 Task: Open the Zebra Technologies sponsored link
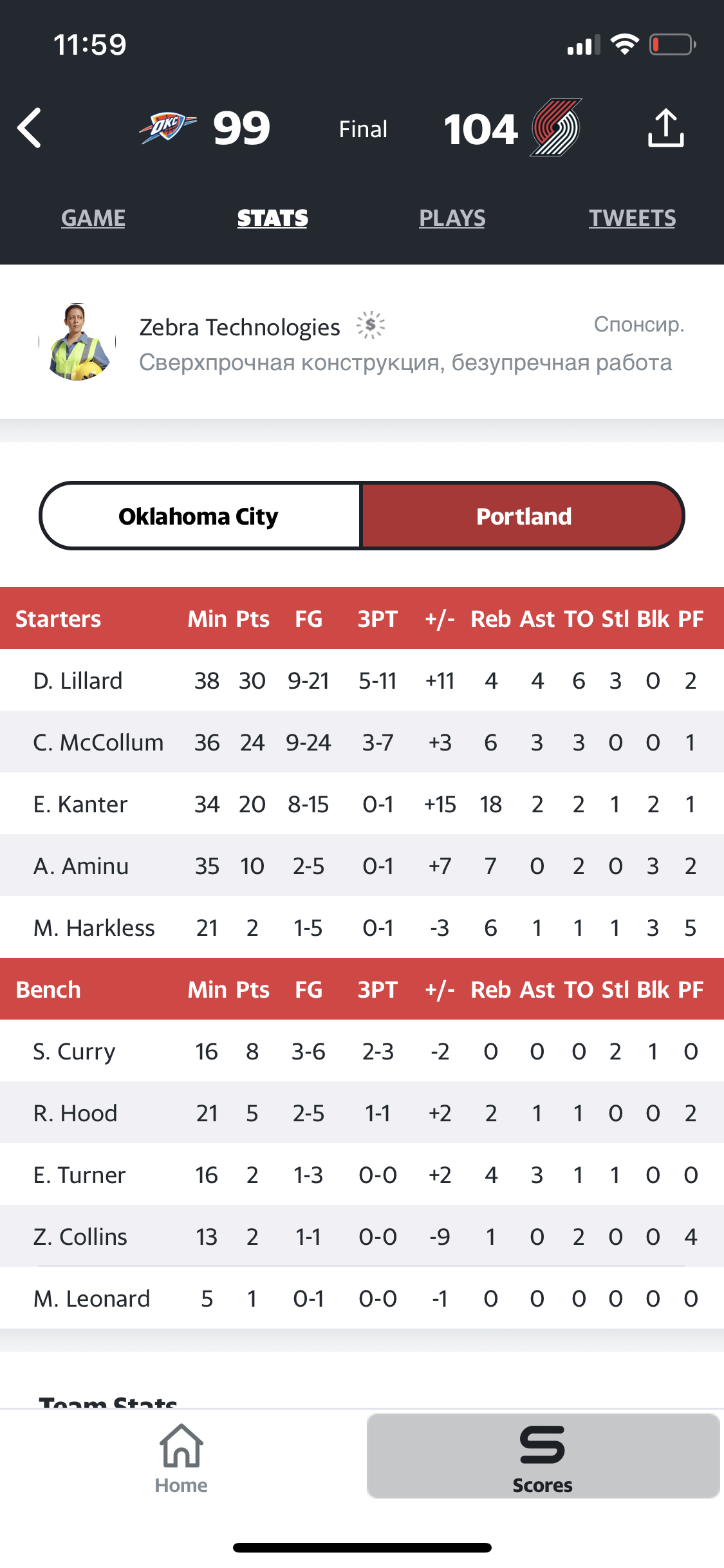[239, 327]
